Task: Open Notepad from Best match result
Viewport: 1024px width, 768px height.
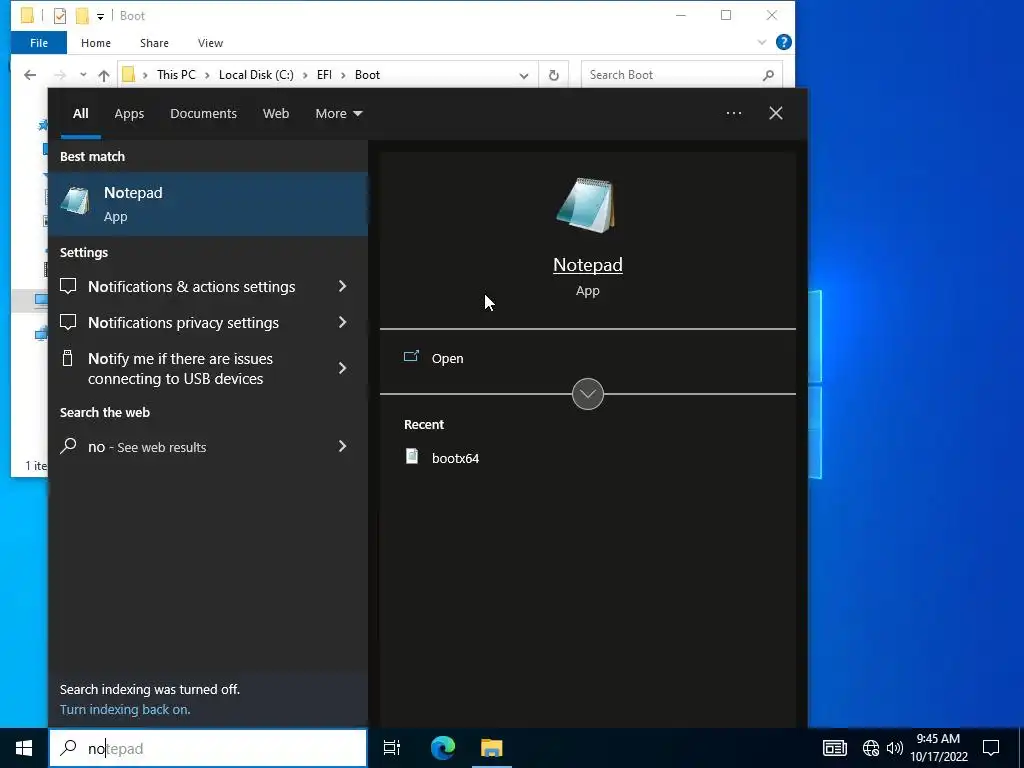Action: coord(208,204)
